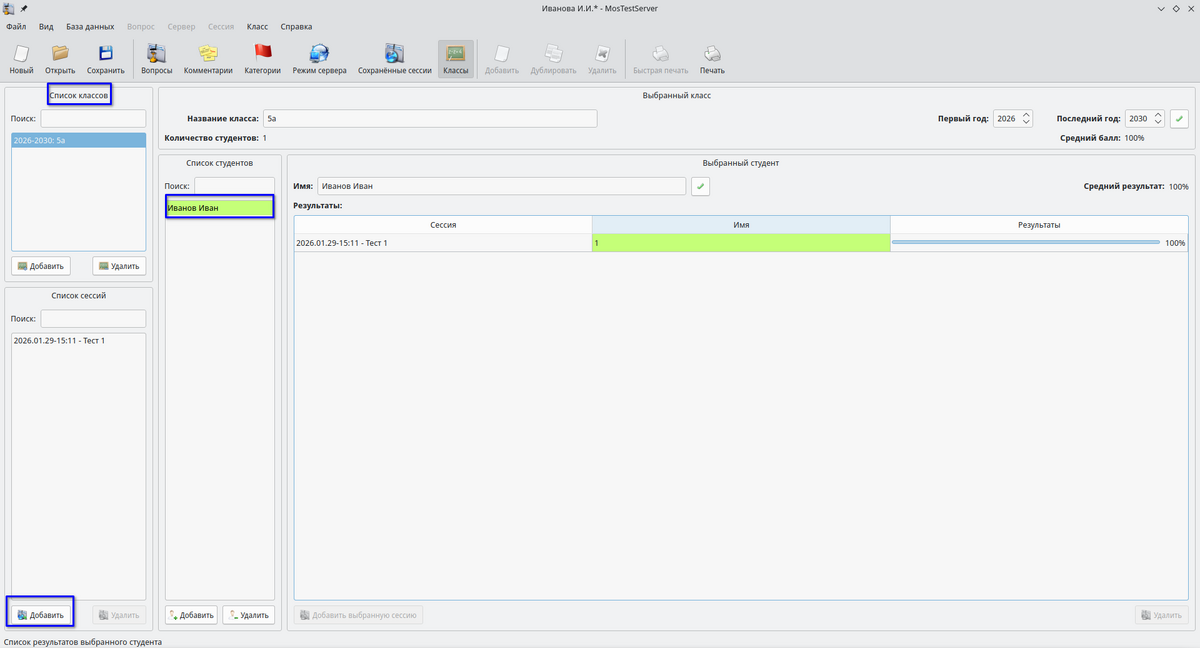Open Сохранённые сессии from toolbar
Screen dimensions: 1200x648
394,59
